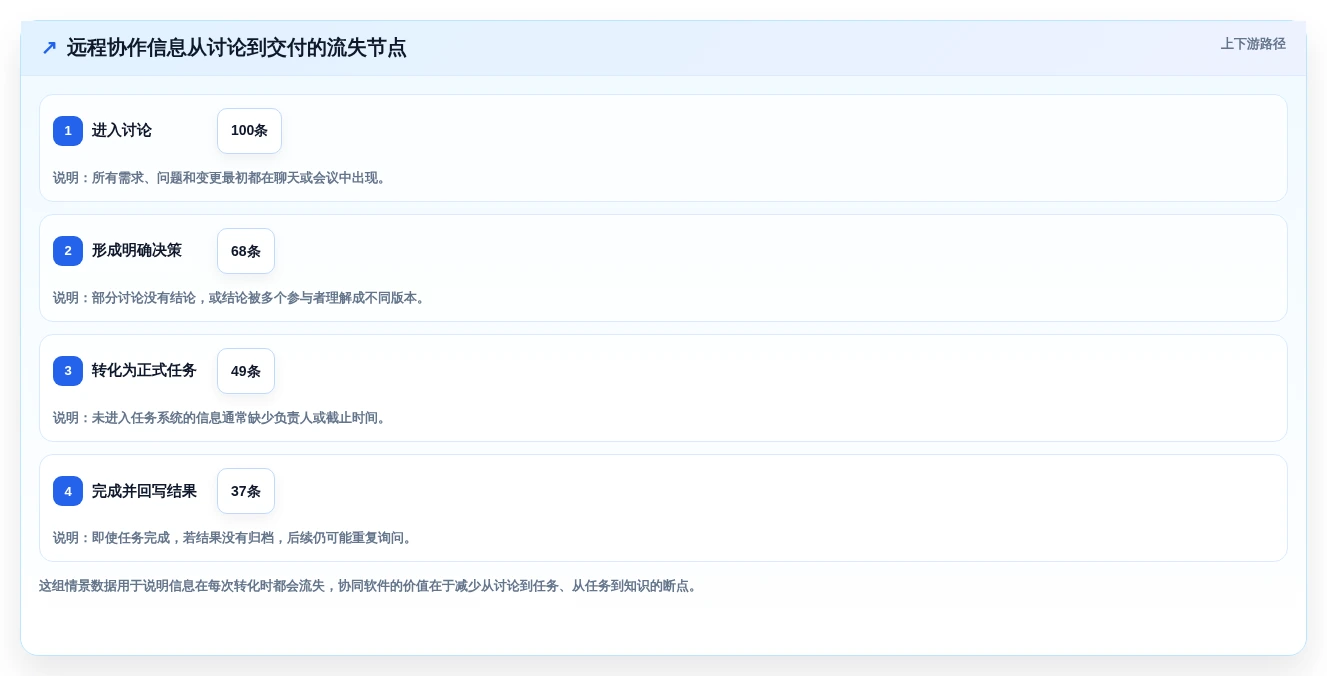Click the title 远程协作信息从讨论到交付的流失节点
1327x676 pixels.
237,48
